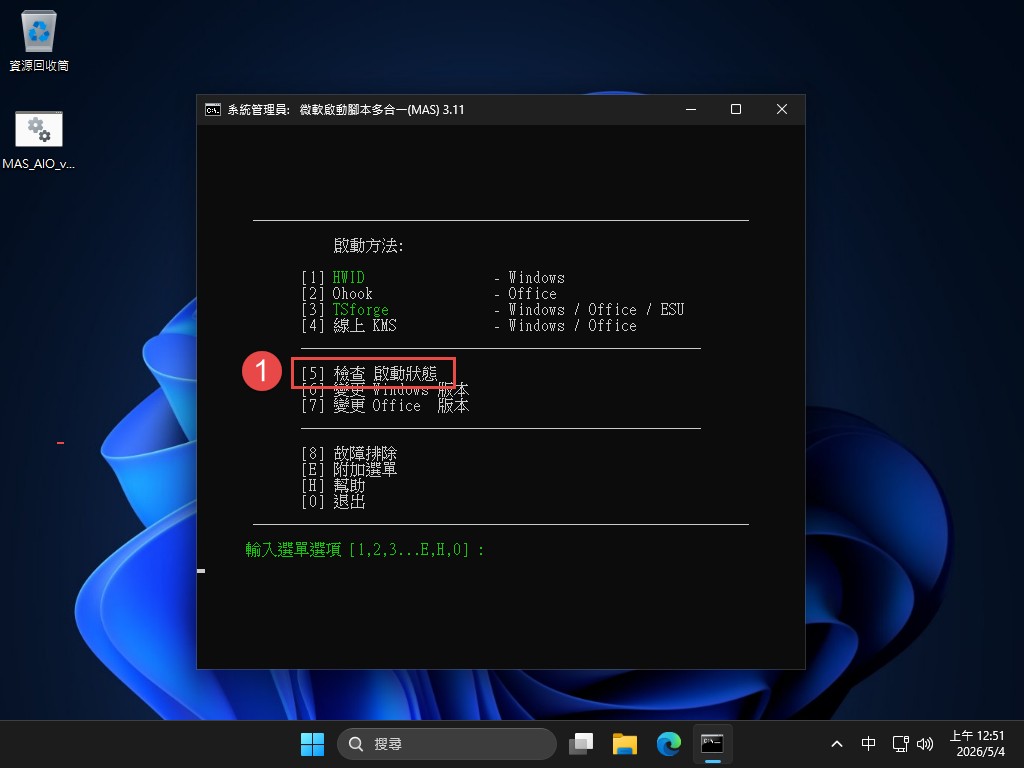
Task: Click the '[8] 故障排除' menu line
Action: (349, 453)
